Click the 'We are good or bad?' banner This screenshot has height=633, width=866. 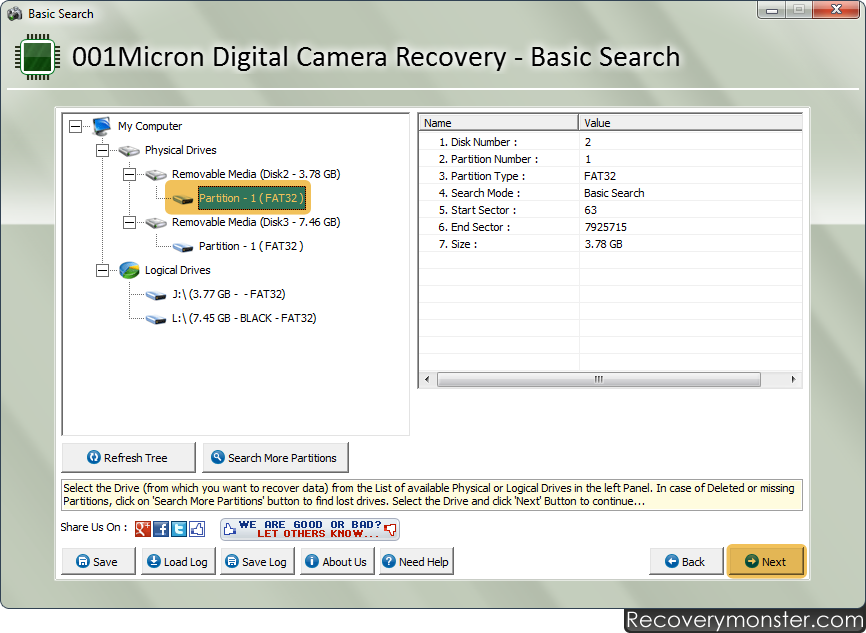[x=310, y=529]
